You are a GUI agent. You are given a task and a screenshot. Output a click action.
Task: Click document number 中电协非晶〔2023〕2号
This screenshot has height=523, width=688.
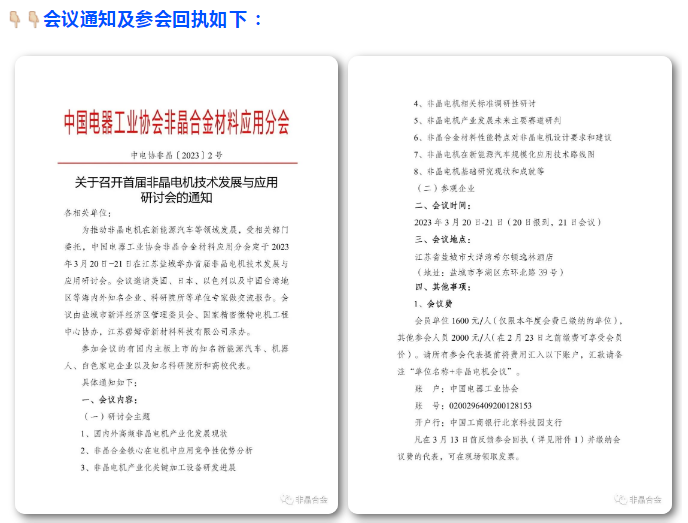click(176, 155)
